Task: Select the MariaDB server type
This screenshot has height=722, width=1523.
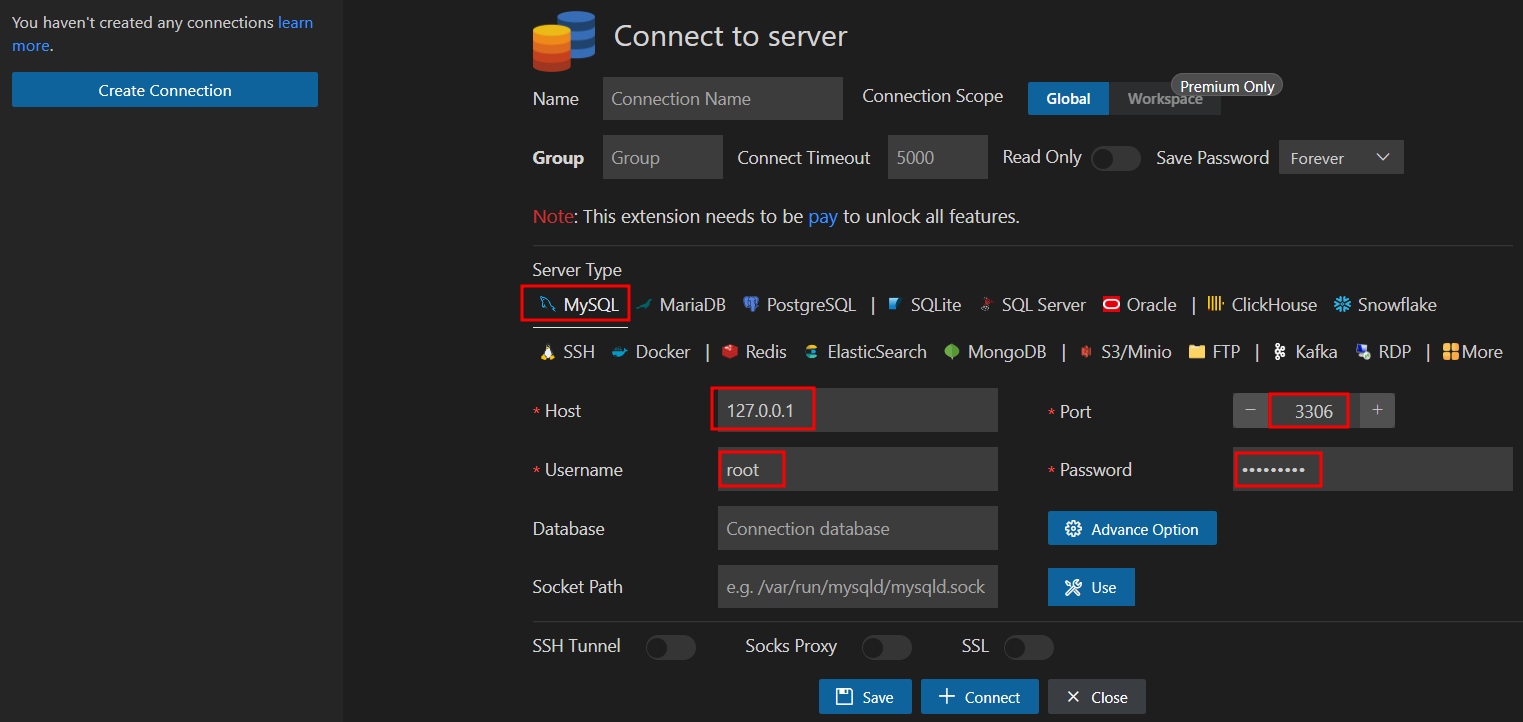Action: tap(681, 305)
